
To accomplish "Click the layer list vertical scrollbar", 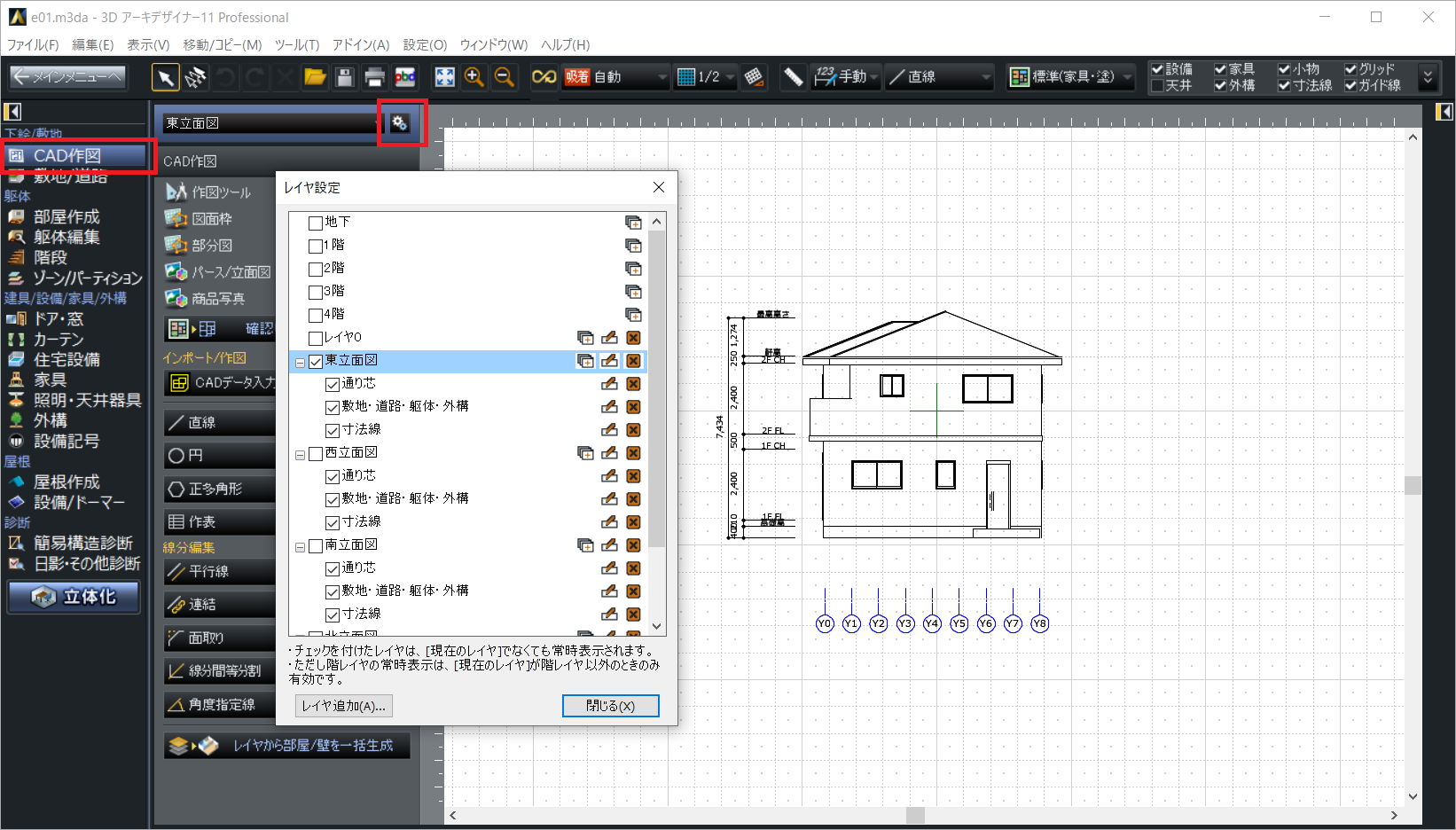I will coord(656,390).
